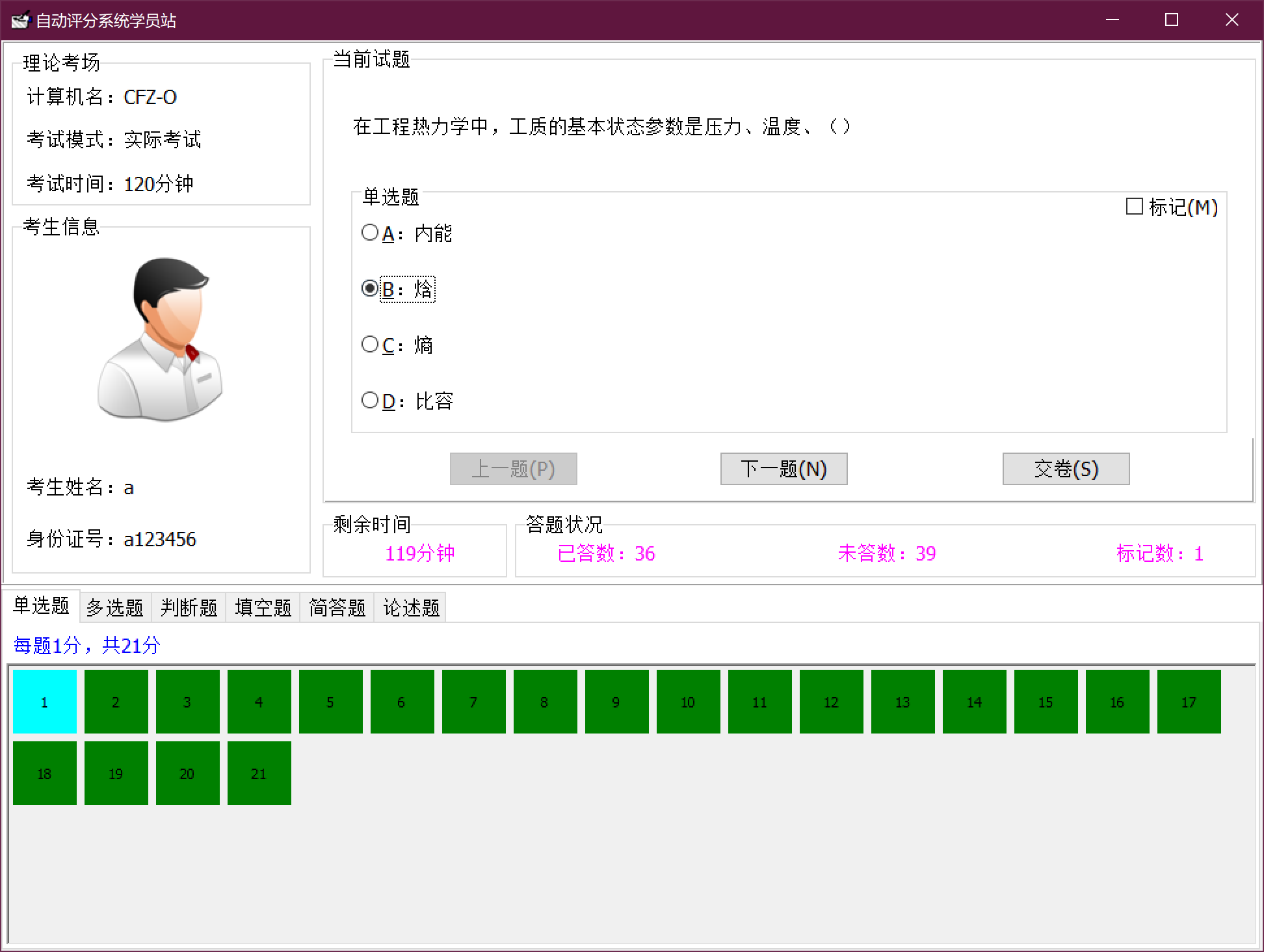Jump to question 2 green tile
The height and width of the screenshot is (952, 1264).
(x=116, y=702)
